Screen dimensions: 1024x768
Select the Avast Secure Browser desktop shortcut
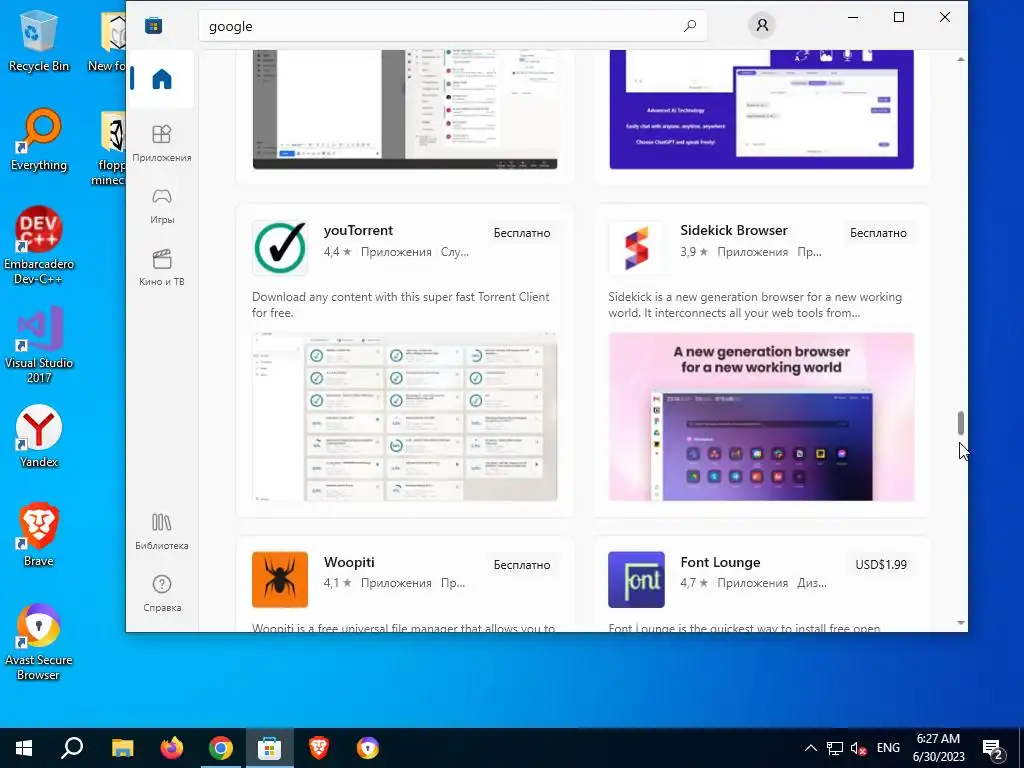coord(39,643)
